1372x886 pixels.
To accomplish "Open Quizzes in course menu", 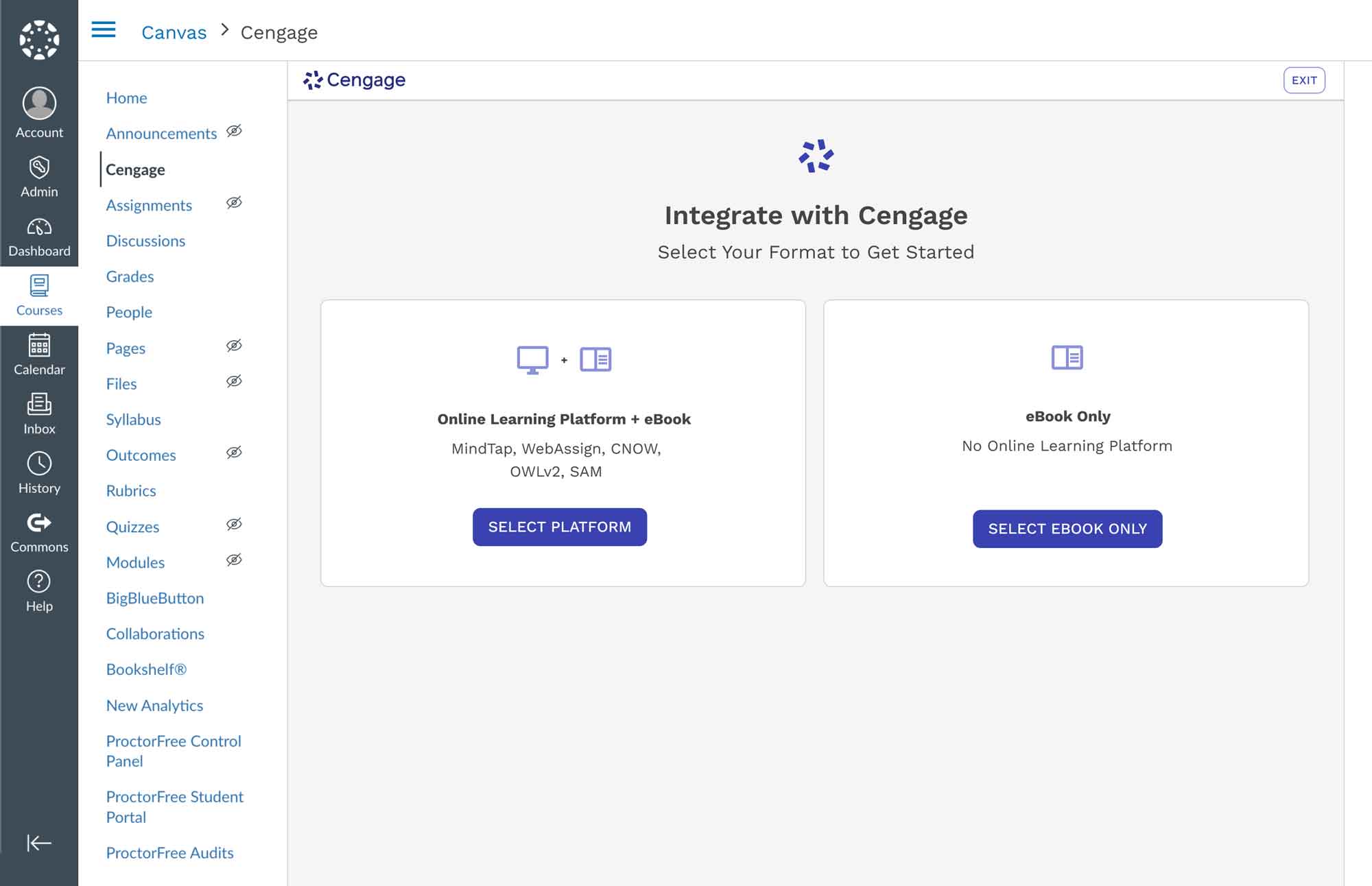I will point(132,527).
